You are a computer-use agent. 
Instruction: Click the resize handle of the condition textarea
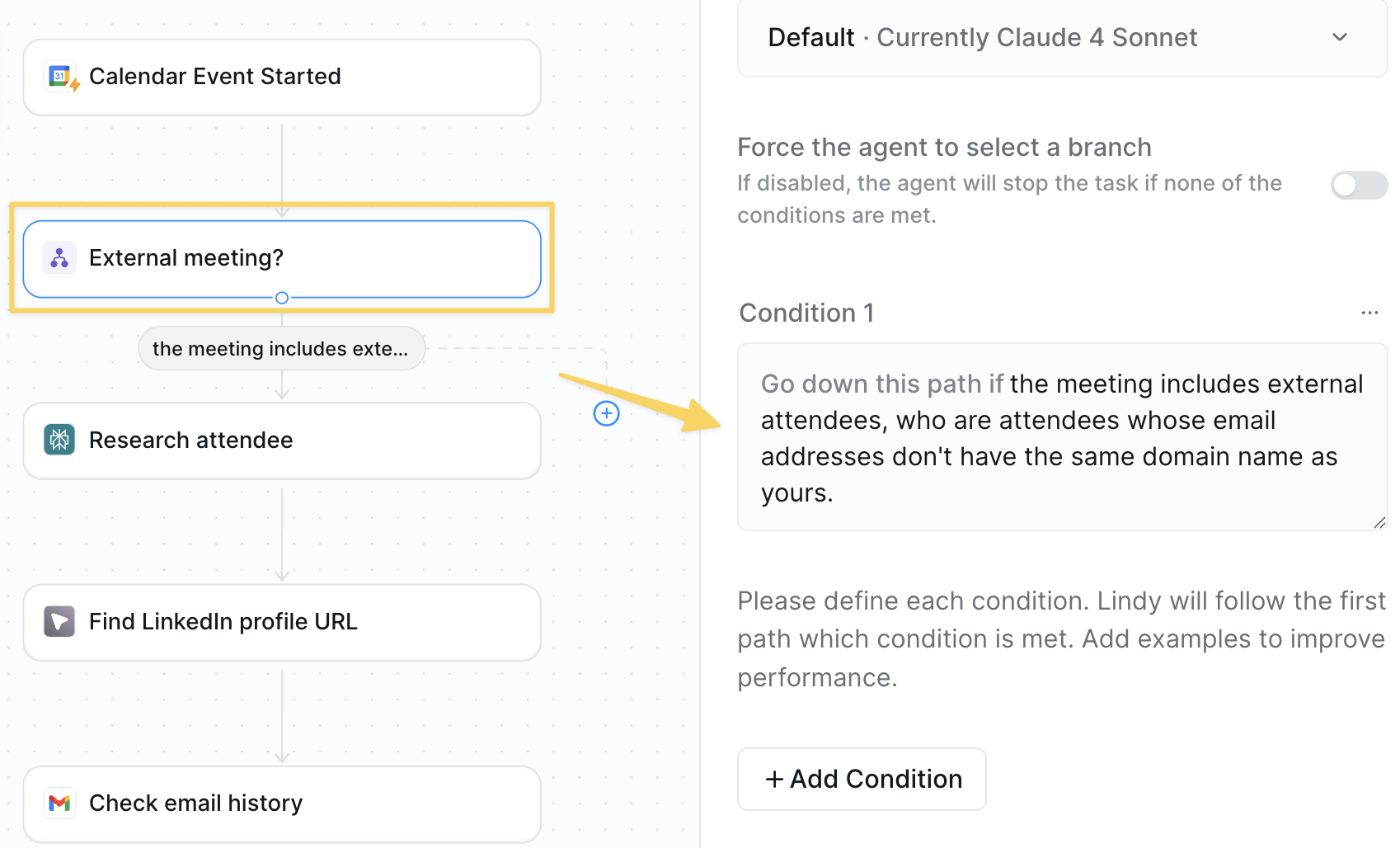click(1379, 522)
